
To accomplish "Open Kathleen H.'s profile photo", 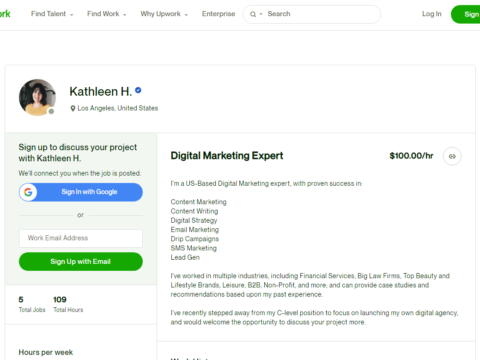I will click(x=37, y=97).
